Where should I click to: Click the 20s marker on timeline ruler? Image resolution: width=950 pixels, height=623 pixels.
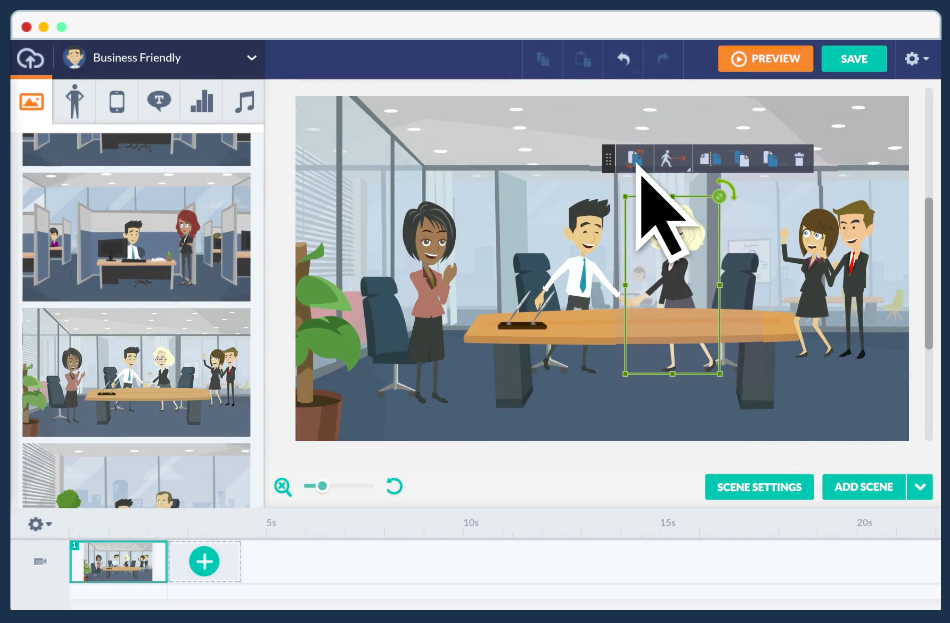864,522
